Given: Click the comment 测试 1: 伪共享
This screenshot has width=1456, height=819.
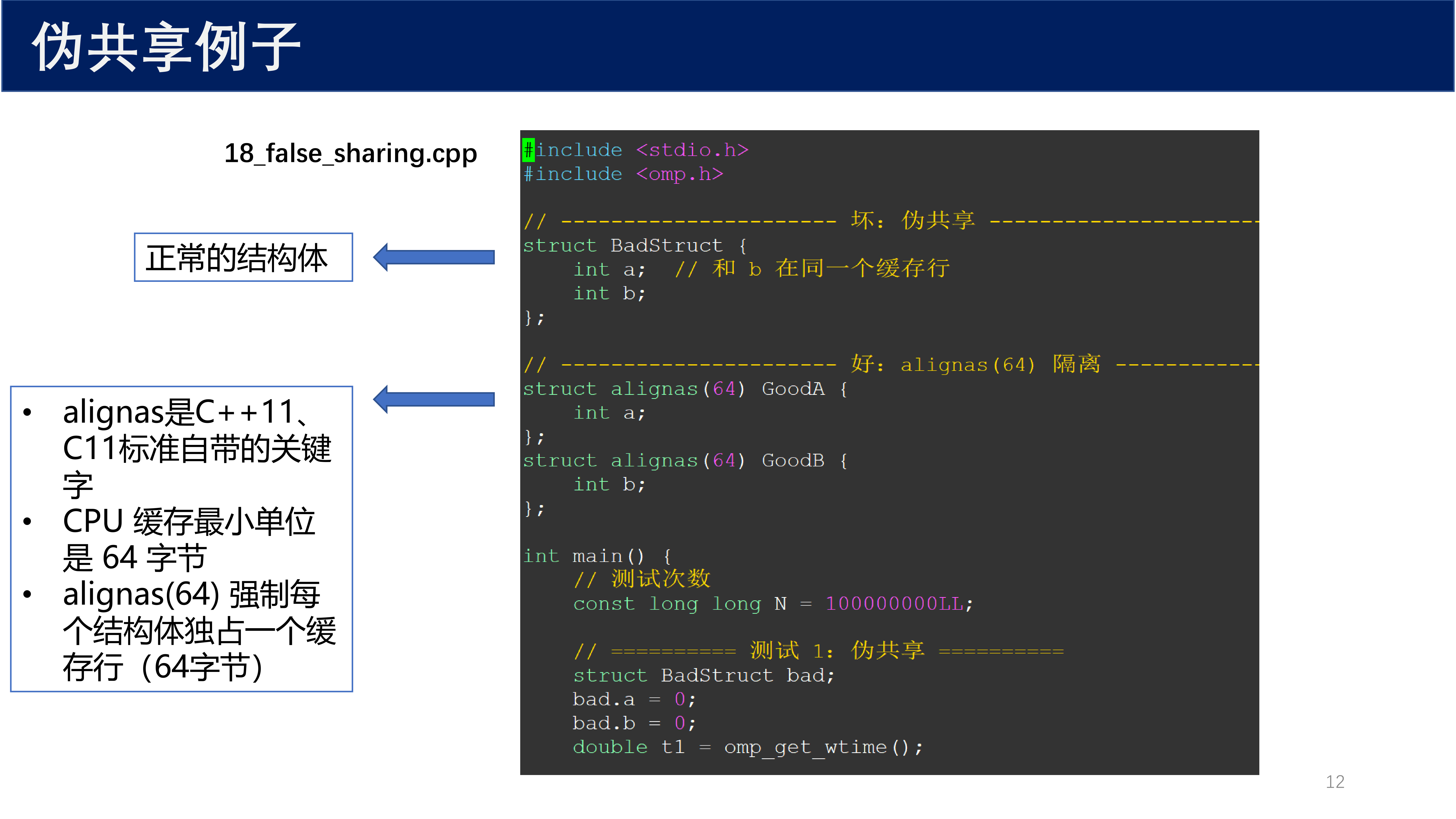Looking at the screenshot, I should click(x=818, y=651).
